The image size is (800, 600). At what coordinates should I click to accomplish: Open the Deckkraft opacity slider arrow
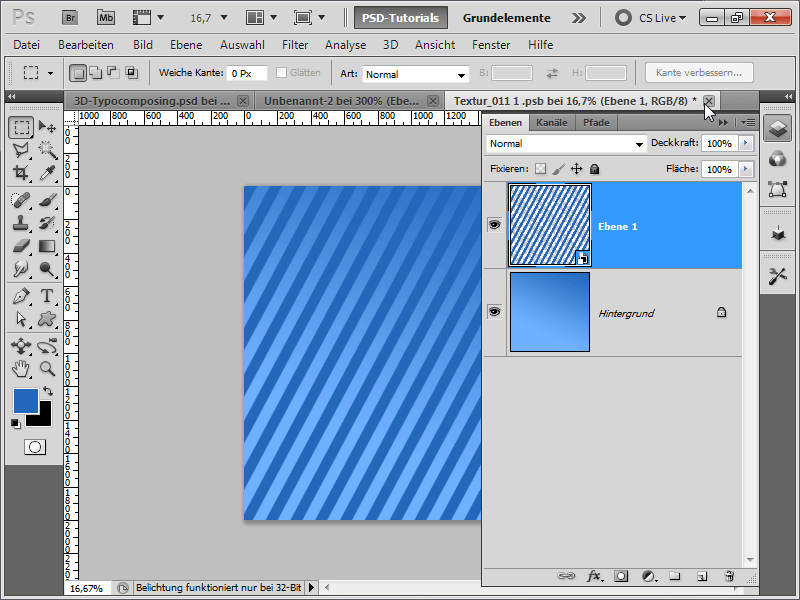click(746, 143)
